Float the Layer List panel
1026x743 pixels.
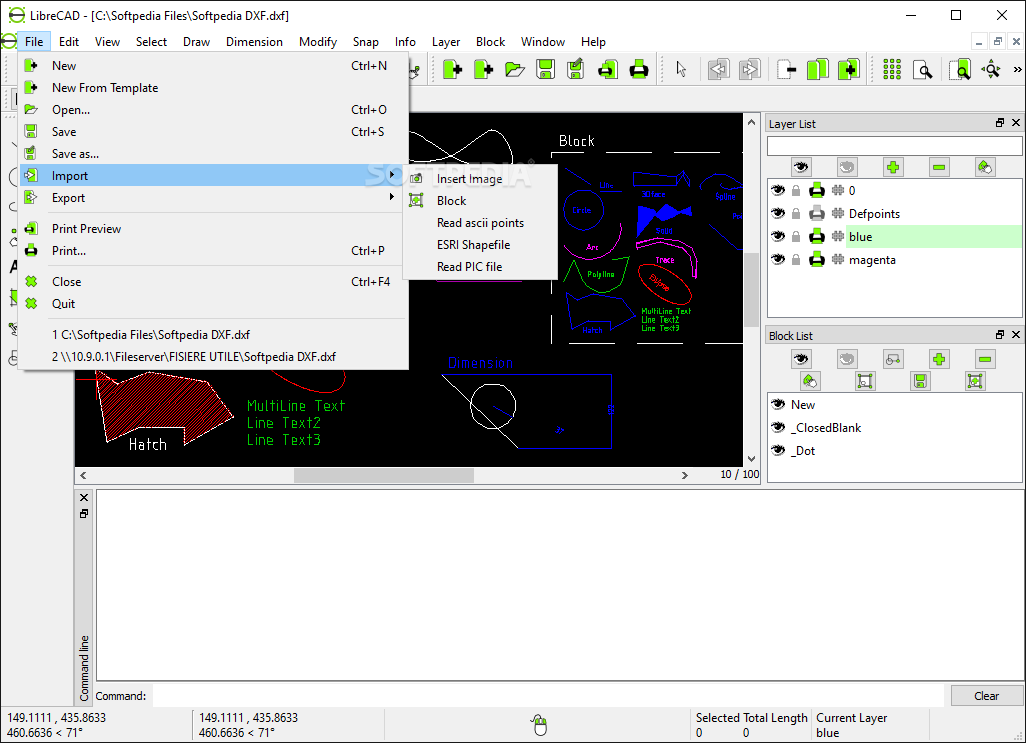[1000, 123]
